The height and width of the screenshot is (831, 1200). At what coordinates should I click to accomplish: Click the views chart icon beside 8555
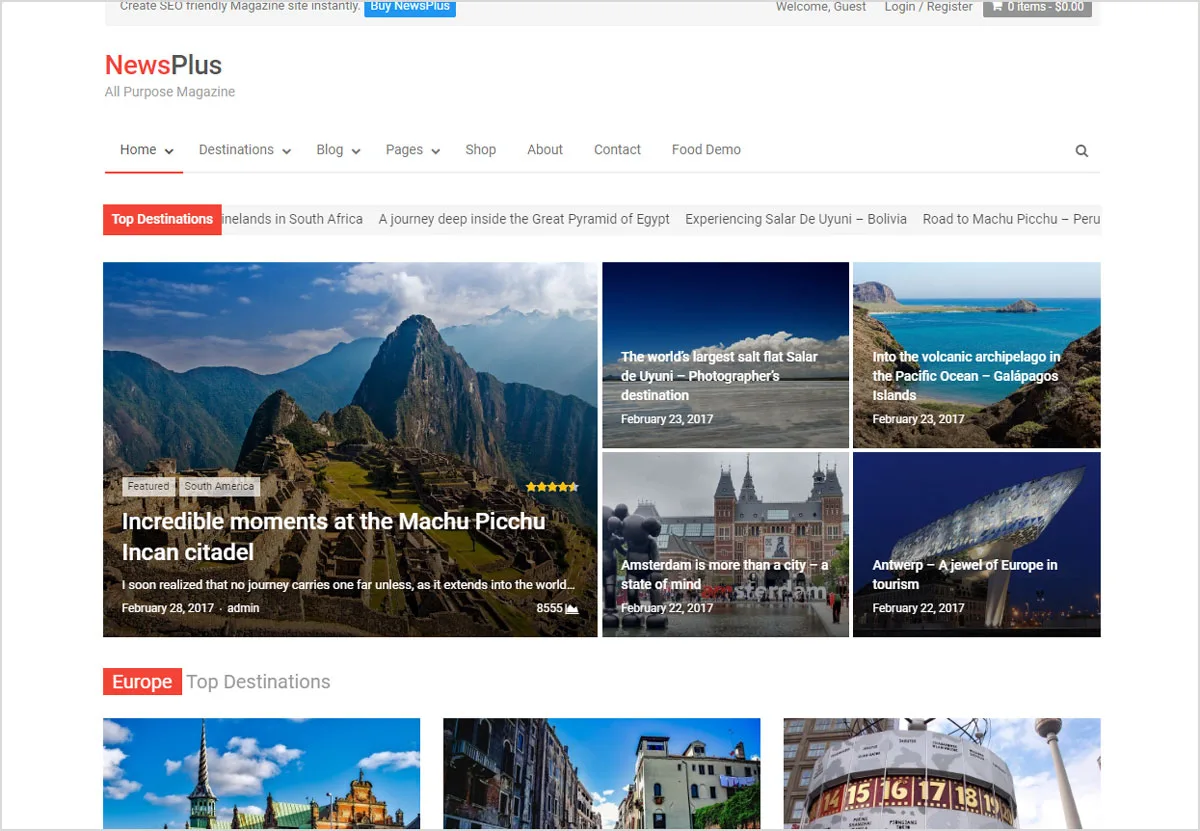click(572, 608)
